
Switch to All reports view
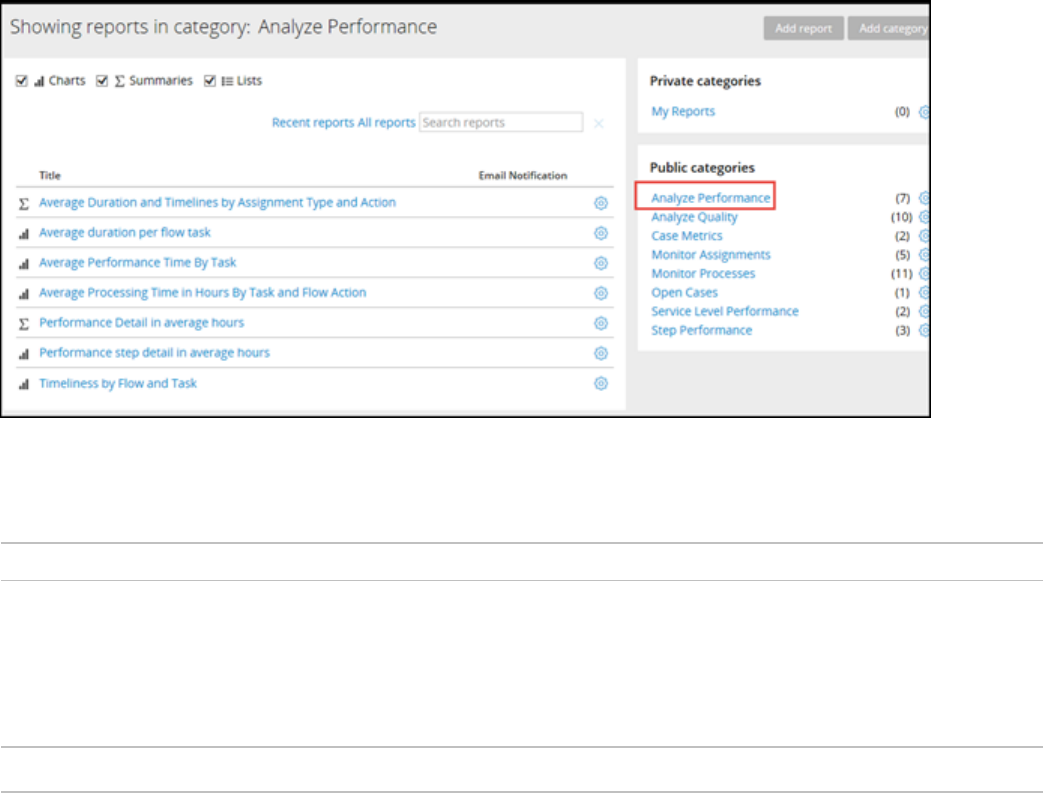[x=386, y=123]
